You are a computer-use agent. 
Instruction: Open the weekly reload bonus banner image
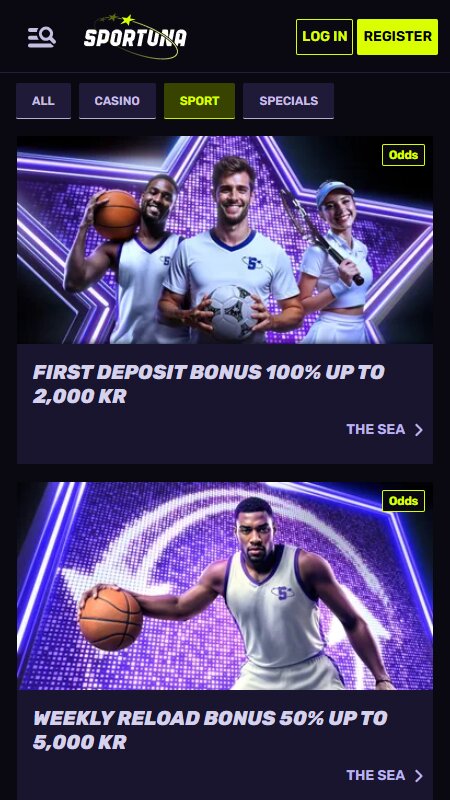pos(225,586)
